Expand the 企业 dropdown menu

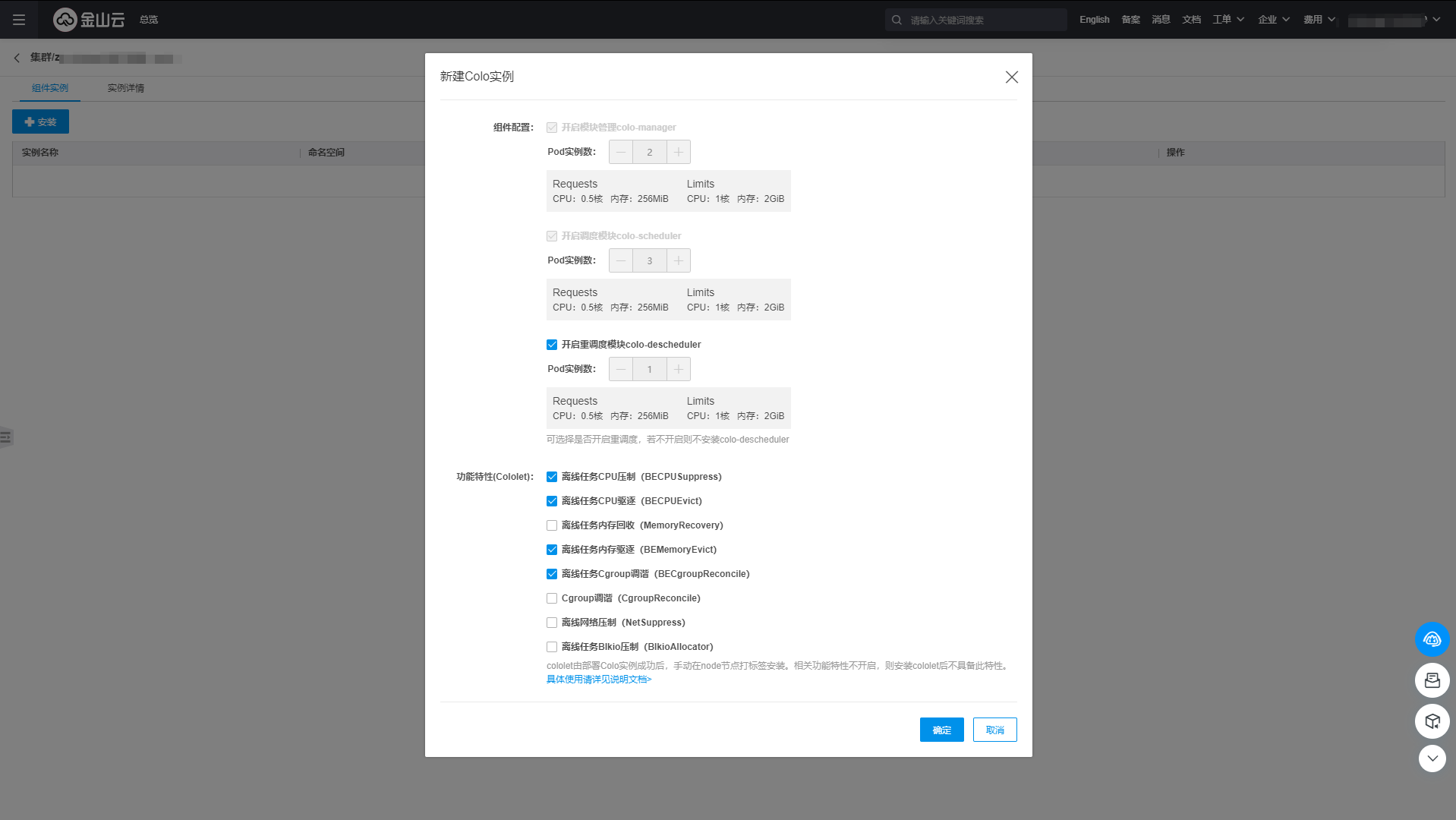(1274, 20)
